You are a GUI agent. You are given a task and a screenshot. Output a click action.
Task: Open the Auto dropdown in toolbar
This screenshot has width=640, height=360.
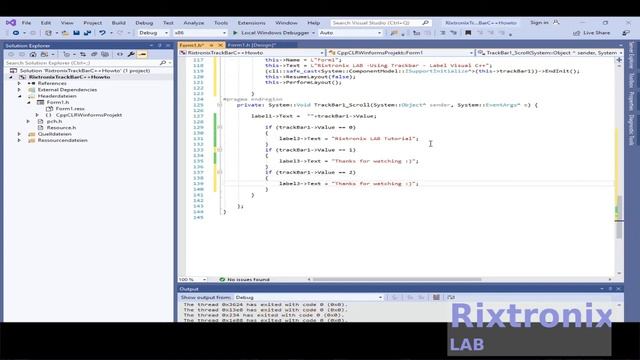[350, 33]
